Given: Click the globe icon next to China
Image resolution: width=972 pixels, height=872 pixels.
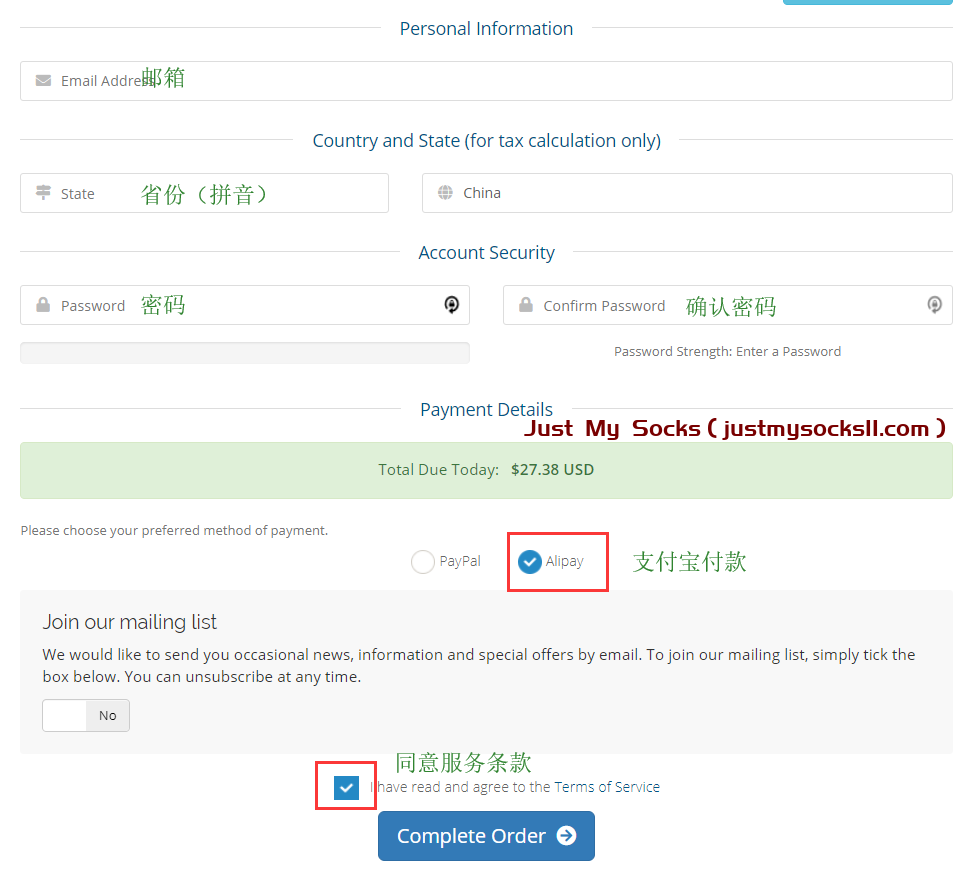Looking at the screenshot, I should pyautogui.click(x=445, y=193).
